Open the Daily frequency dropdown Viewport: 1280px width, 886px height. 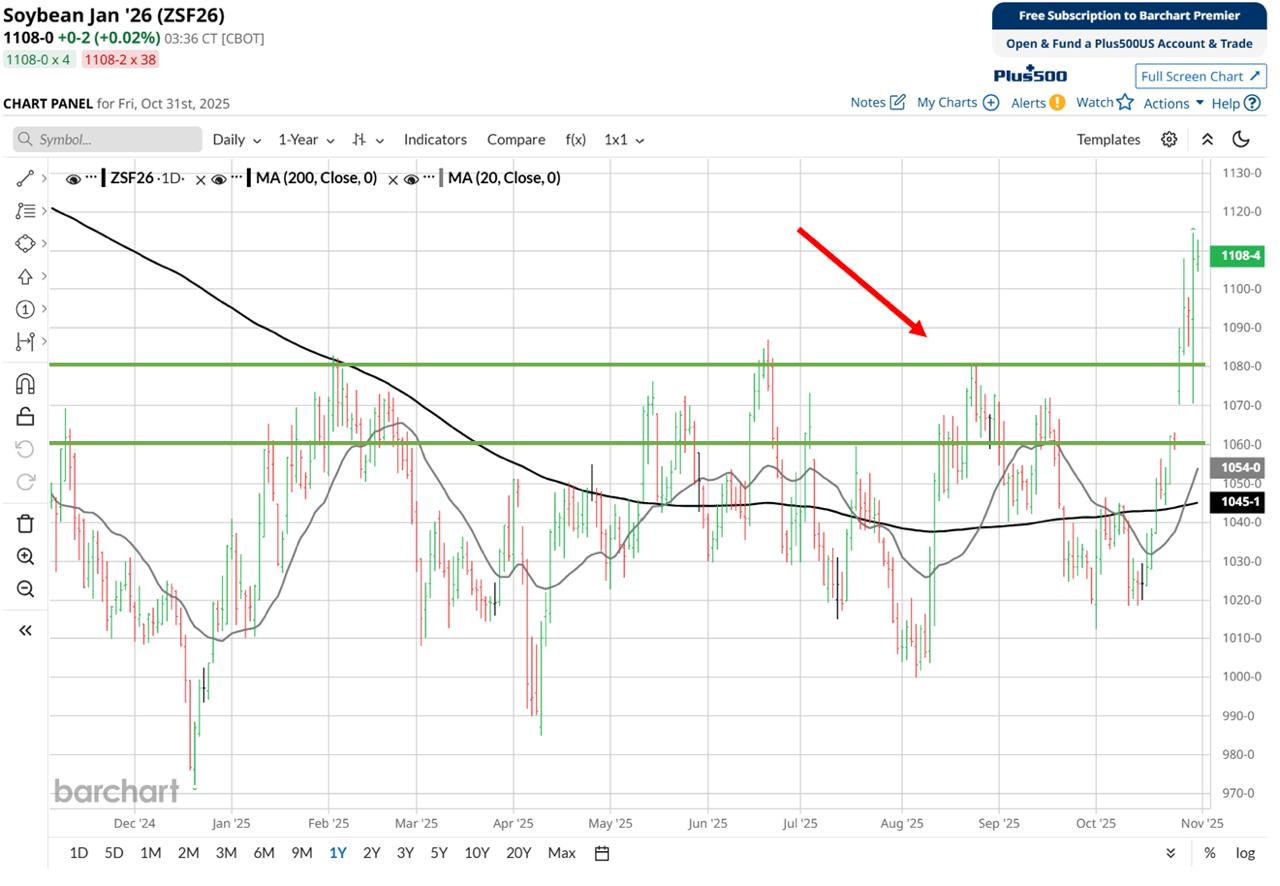[237, 140]
